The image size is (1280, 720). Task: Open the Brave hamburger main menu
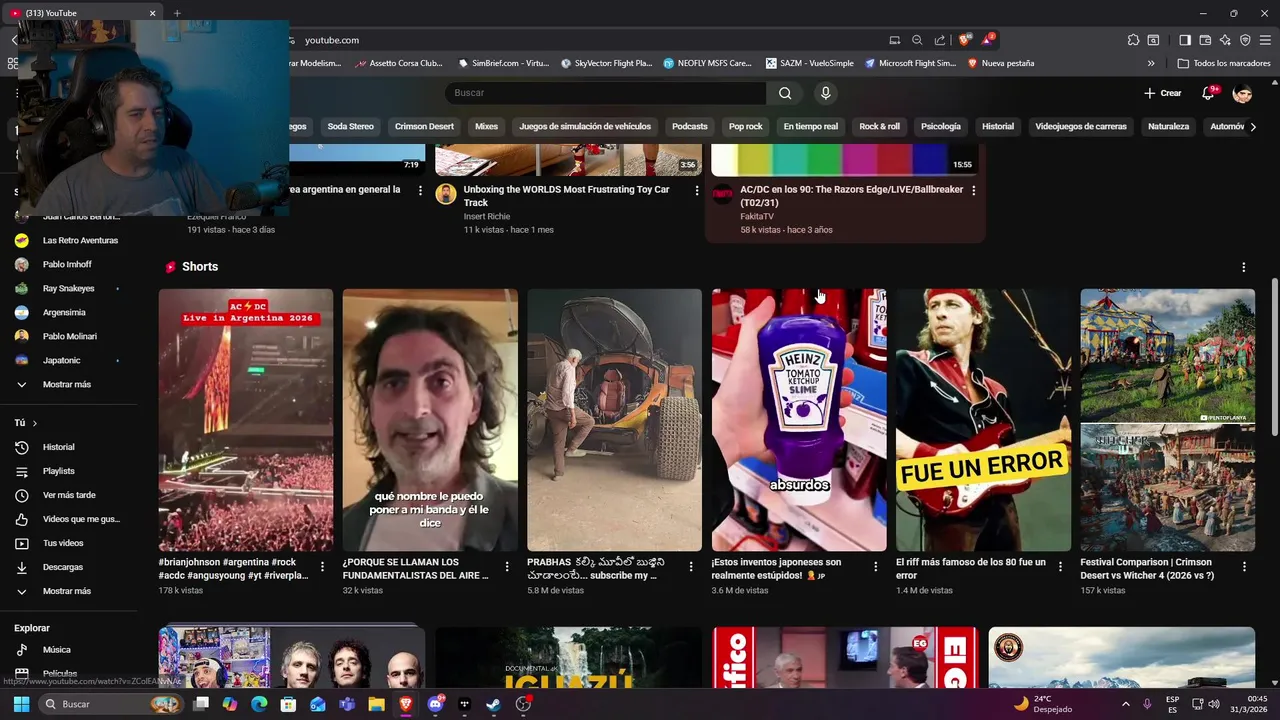(x=1265, y=40)
